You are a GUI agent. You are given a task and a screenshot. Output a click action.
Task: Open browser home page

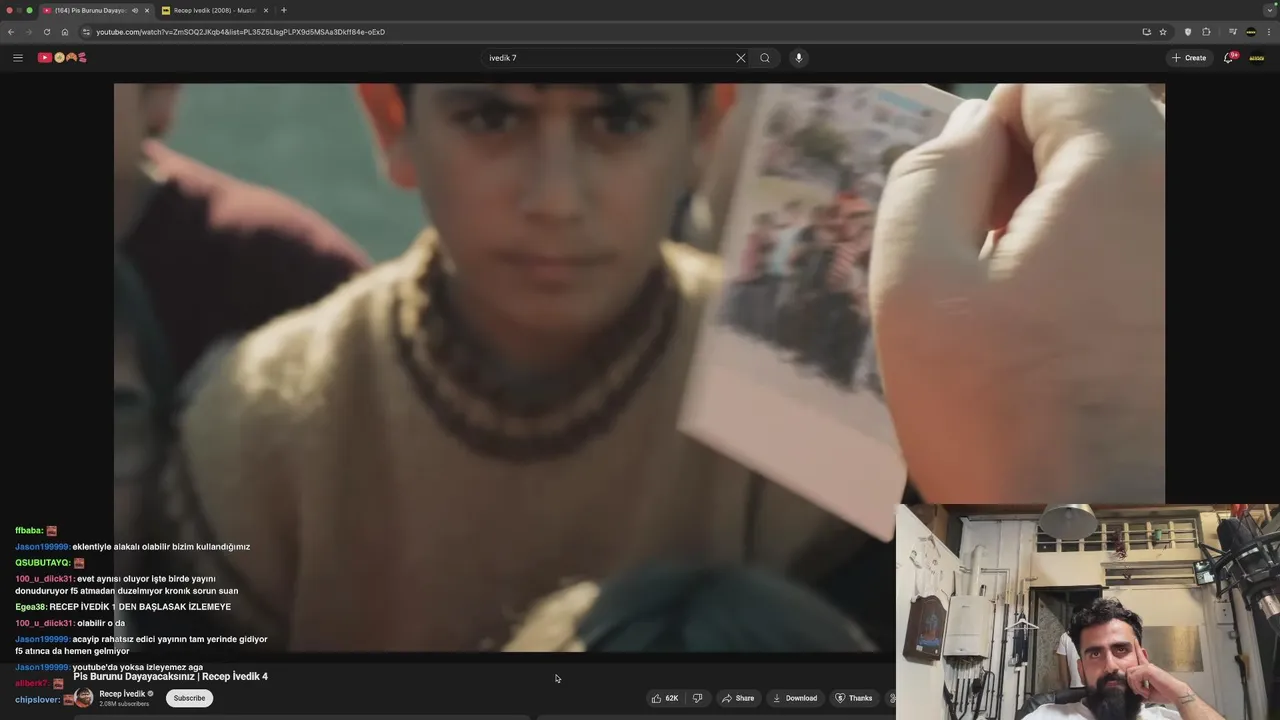pyautogui.click(x=65, y=32)
